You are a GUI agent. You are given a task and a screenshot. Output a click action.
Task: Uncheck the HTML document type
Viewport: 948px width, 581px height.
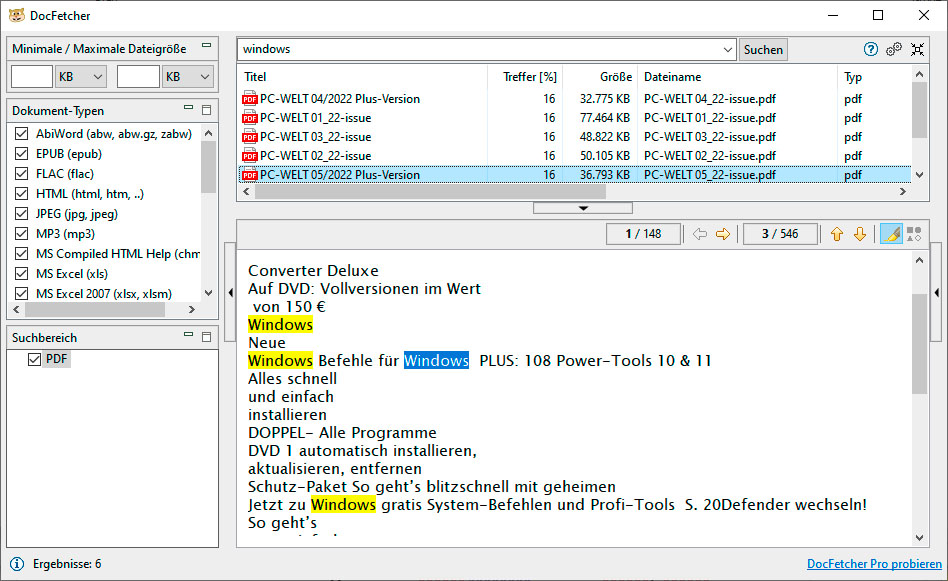tap(22, 193)
